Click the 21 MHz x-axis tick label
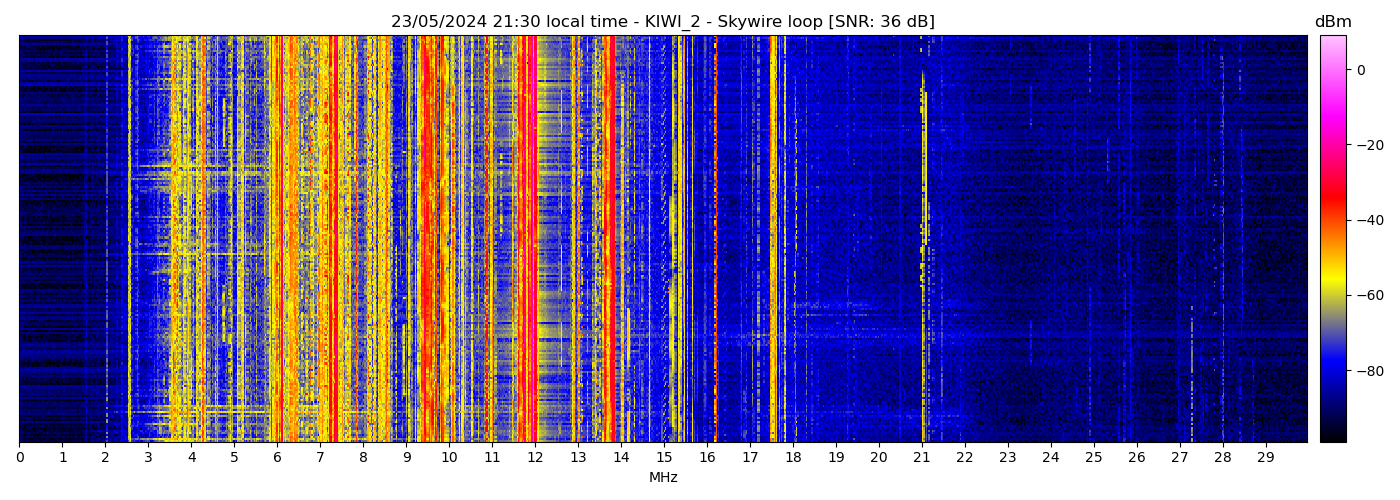 [x=921, y=458]
